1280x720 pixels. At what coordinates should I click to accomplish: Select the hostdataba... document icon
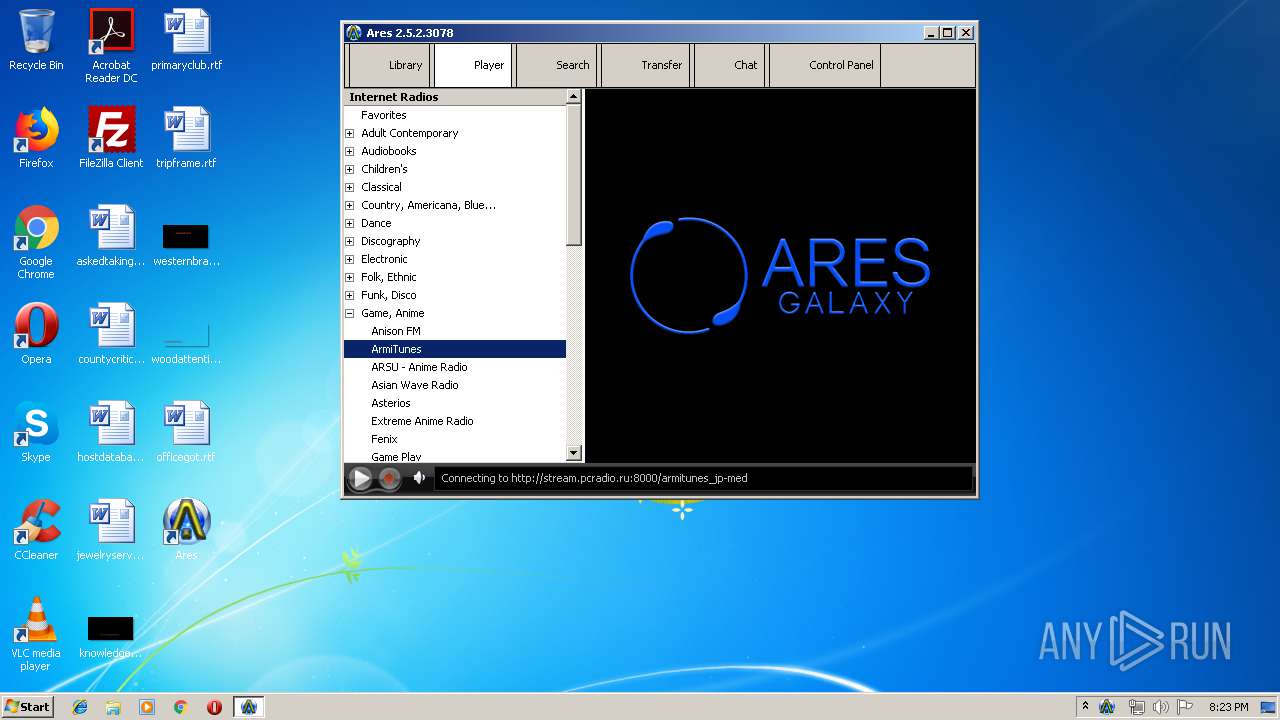pyautogui.click(x=111, y=432)
